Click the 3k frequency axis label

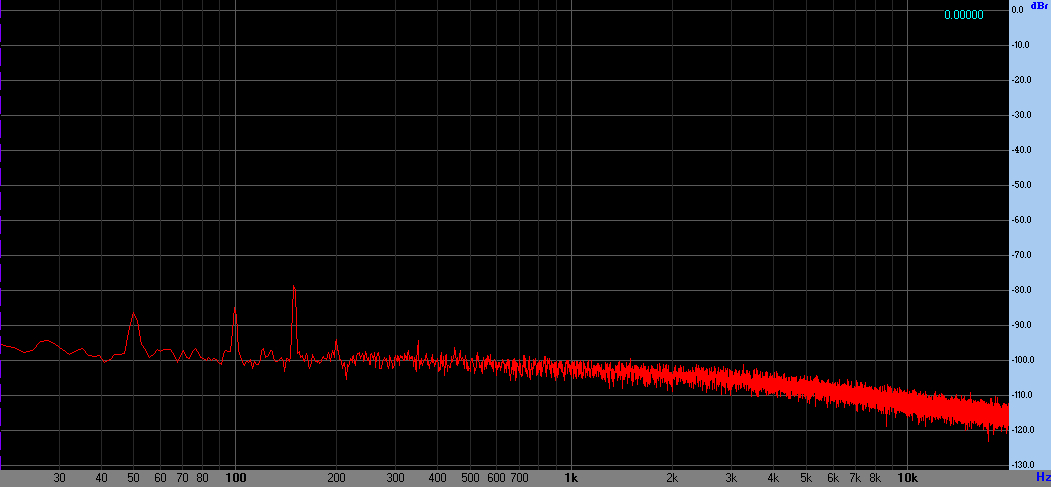pos(731,478)
